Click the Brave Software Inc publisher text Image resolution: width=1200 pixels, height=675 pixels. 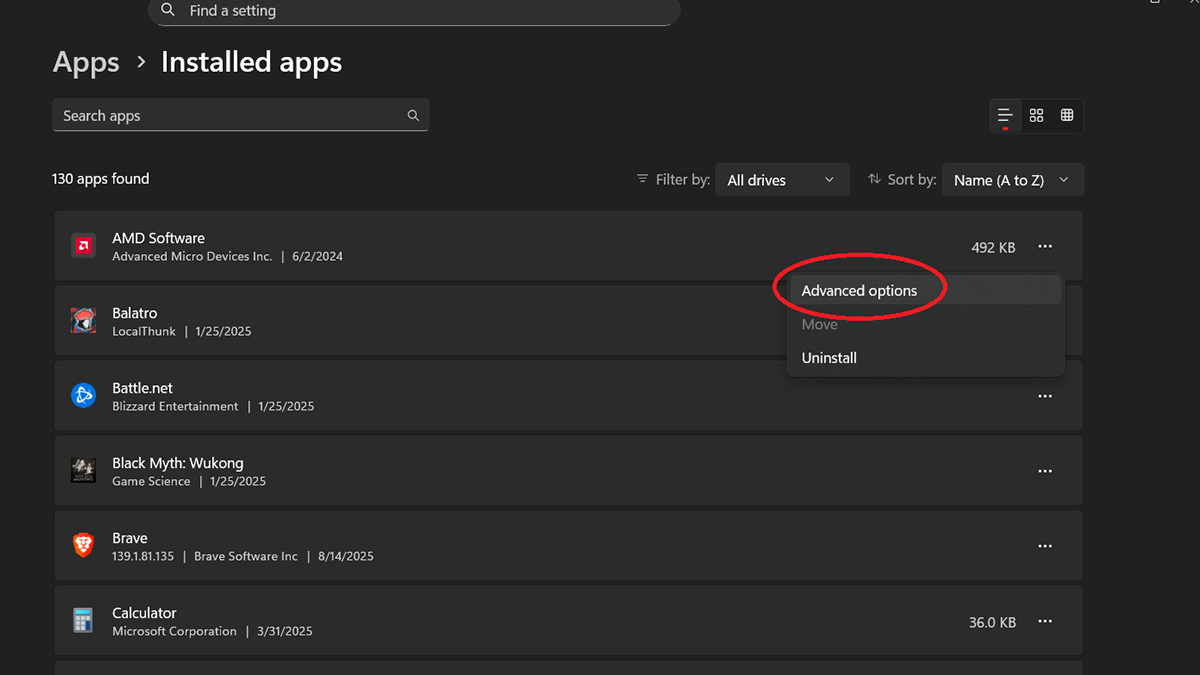[246, 557]
